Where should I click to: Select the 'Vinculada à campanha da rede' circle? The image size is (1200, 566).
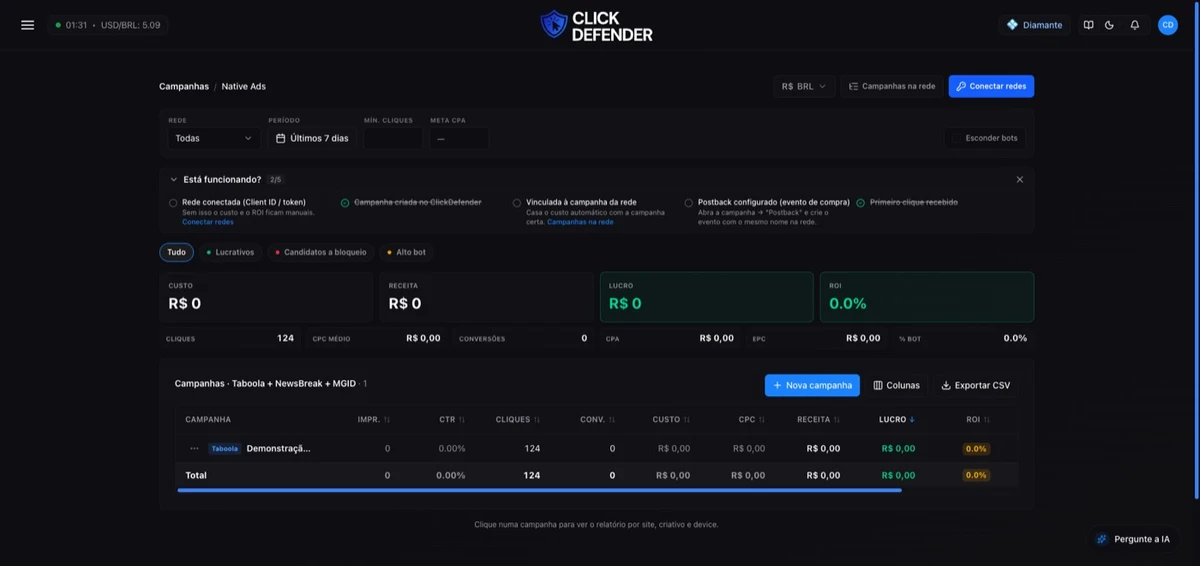coord(517,203)
